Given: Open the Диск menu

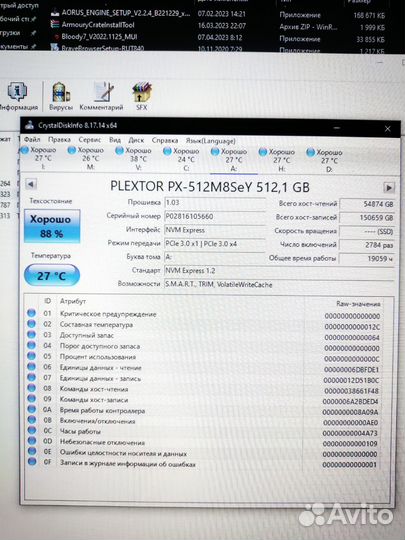Looking at the screenshot, I should click(x=136, y=141).
